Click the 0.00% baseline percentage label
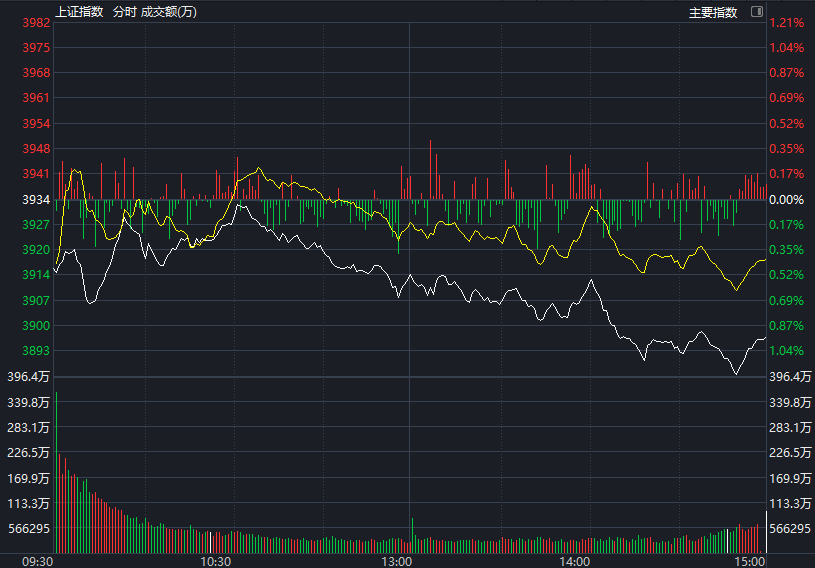Viewport: 815px width, 568px height. (786, 200)
